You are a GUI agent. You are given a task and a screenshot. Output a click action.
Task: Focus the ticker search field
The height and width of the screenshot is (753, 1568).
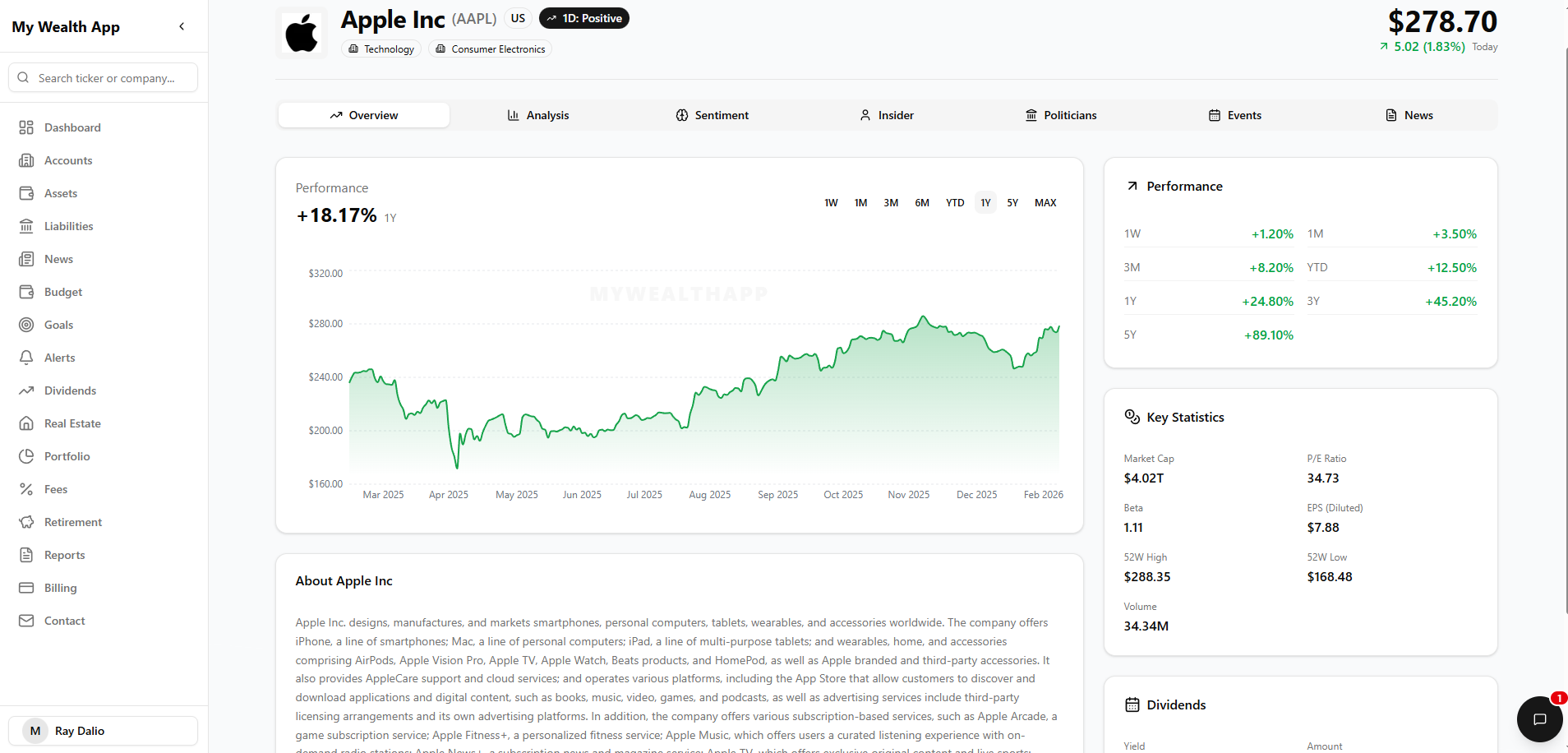pos(104,77)
